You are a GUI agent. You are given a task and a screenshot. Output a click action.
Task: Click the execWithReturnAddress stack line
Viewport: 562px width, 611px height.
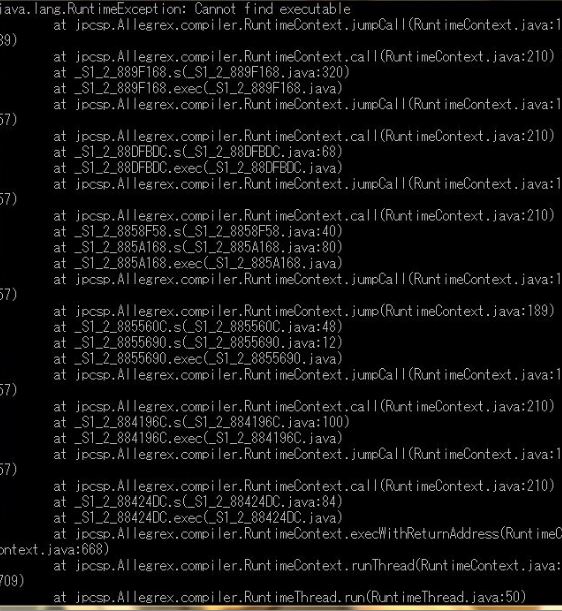(308, 534)
